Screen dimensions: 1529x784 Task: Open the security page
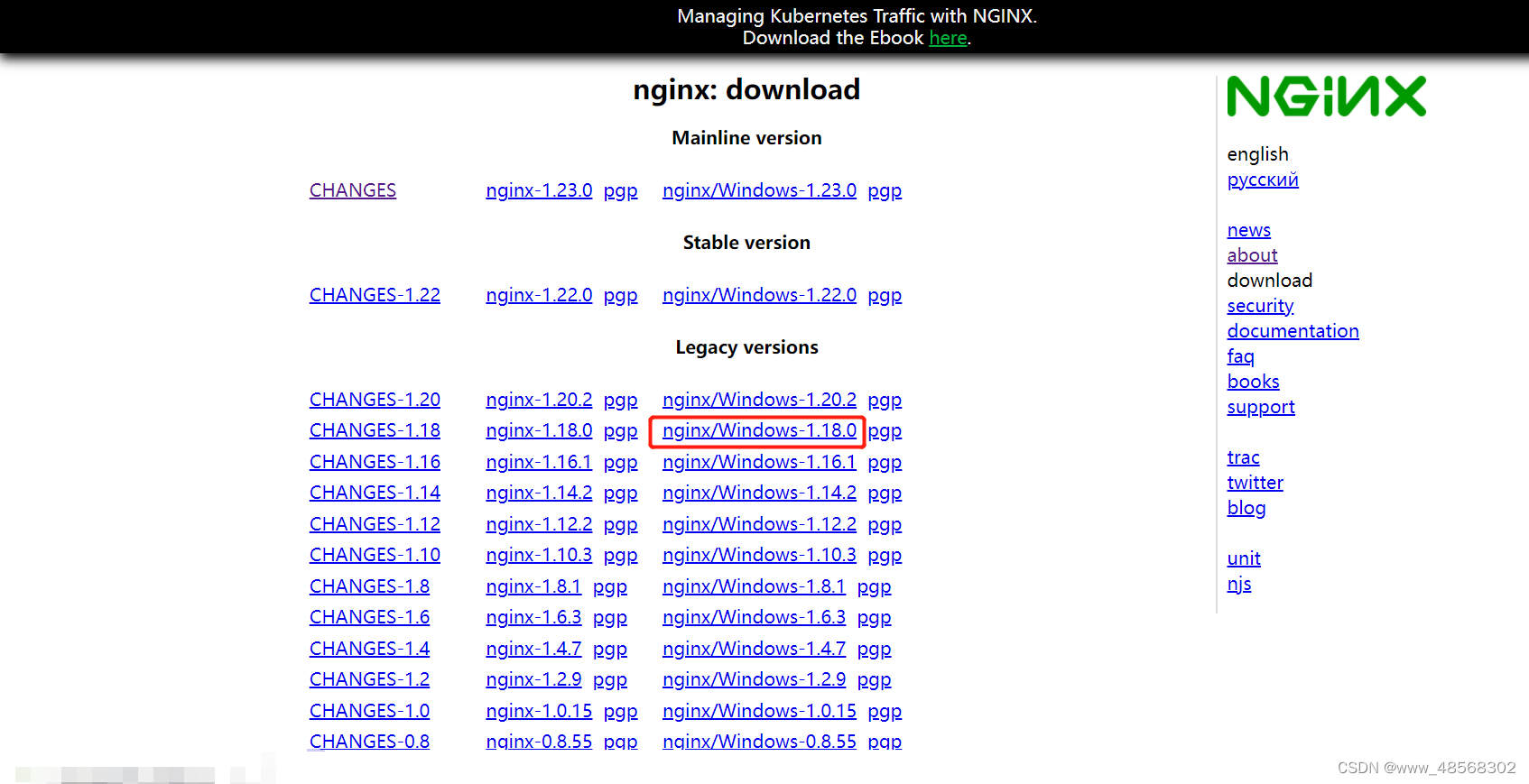[x=1260, y=306]
